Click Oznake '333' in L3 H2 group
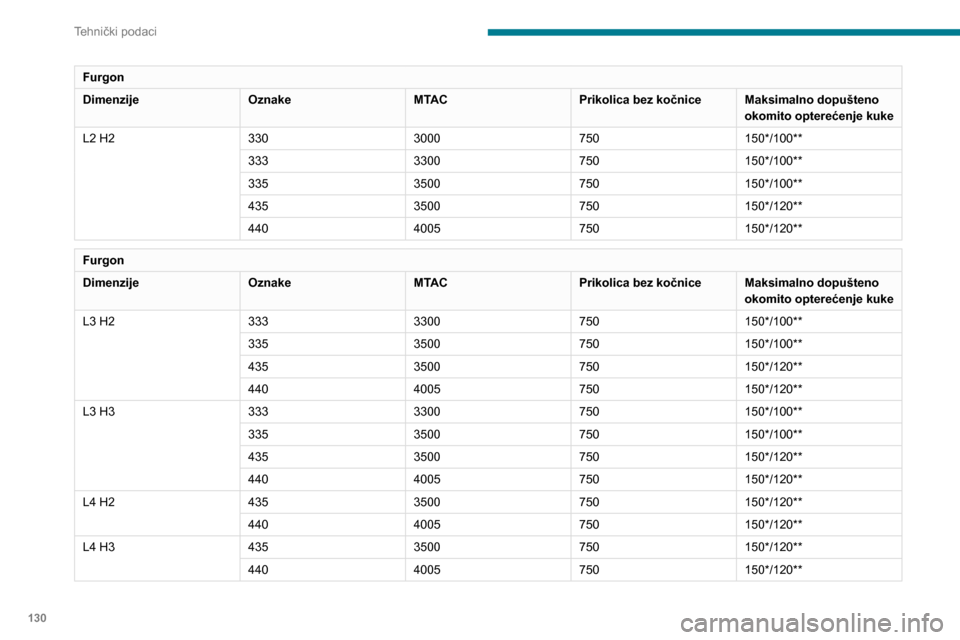This screenshot has width=960, height=640. tap(258, 322)
